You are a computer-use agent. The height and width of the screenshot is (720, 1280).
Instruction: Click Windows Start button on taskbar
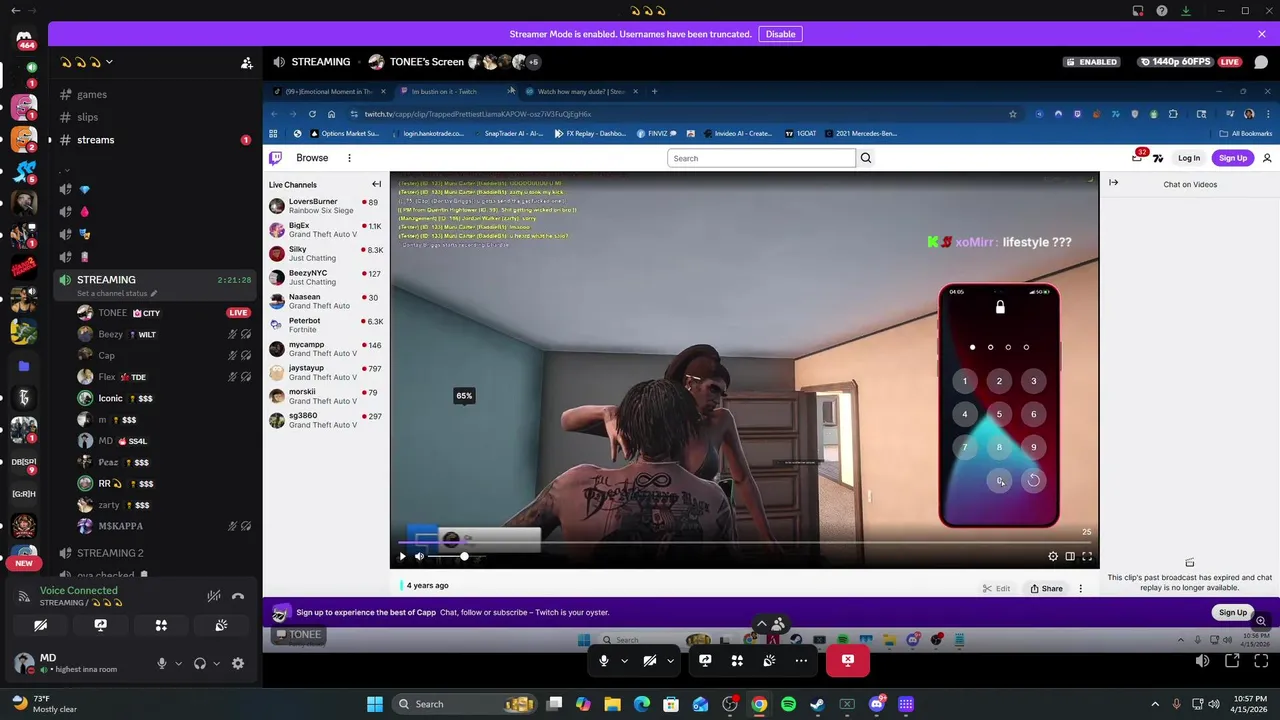coord(375,704)
